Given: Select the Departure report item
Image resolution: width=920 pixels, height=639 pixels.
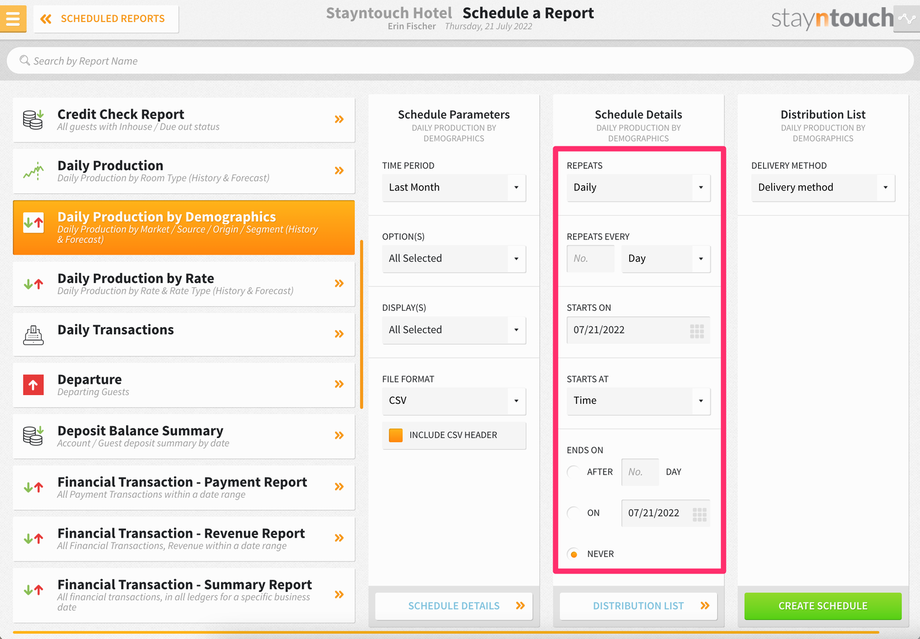Looking at the screenshot, I should (x=184, y=385).
